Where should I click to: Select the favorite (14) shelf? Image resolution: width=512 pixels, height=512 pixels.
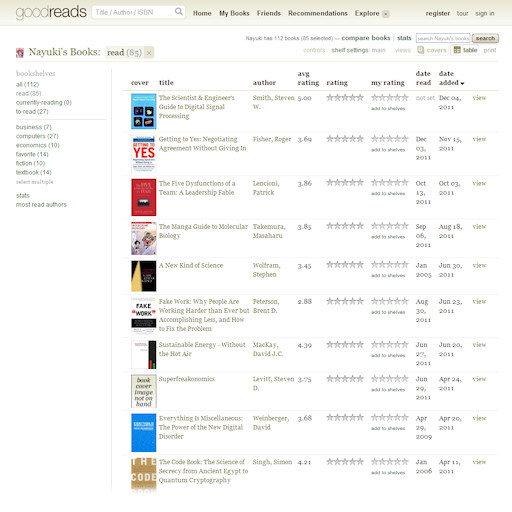[32, 154]
